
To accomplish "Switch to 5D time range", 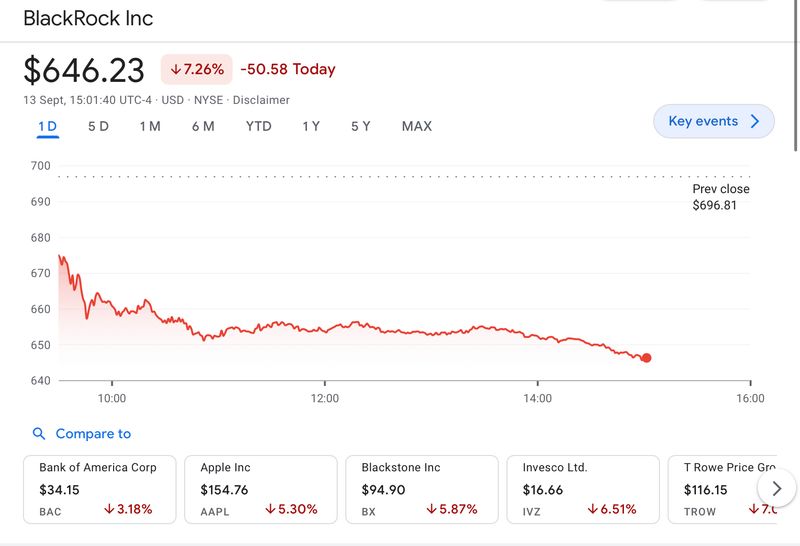I will [98, 126].
